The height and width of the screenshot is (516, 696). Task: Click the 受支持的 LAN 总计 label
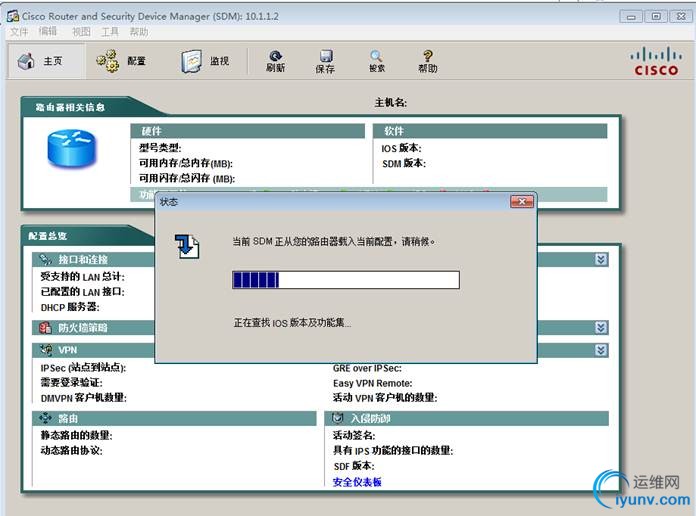coord(83,277)
